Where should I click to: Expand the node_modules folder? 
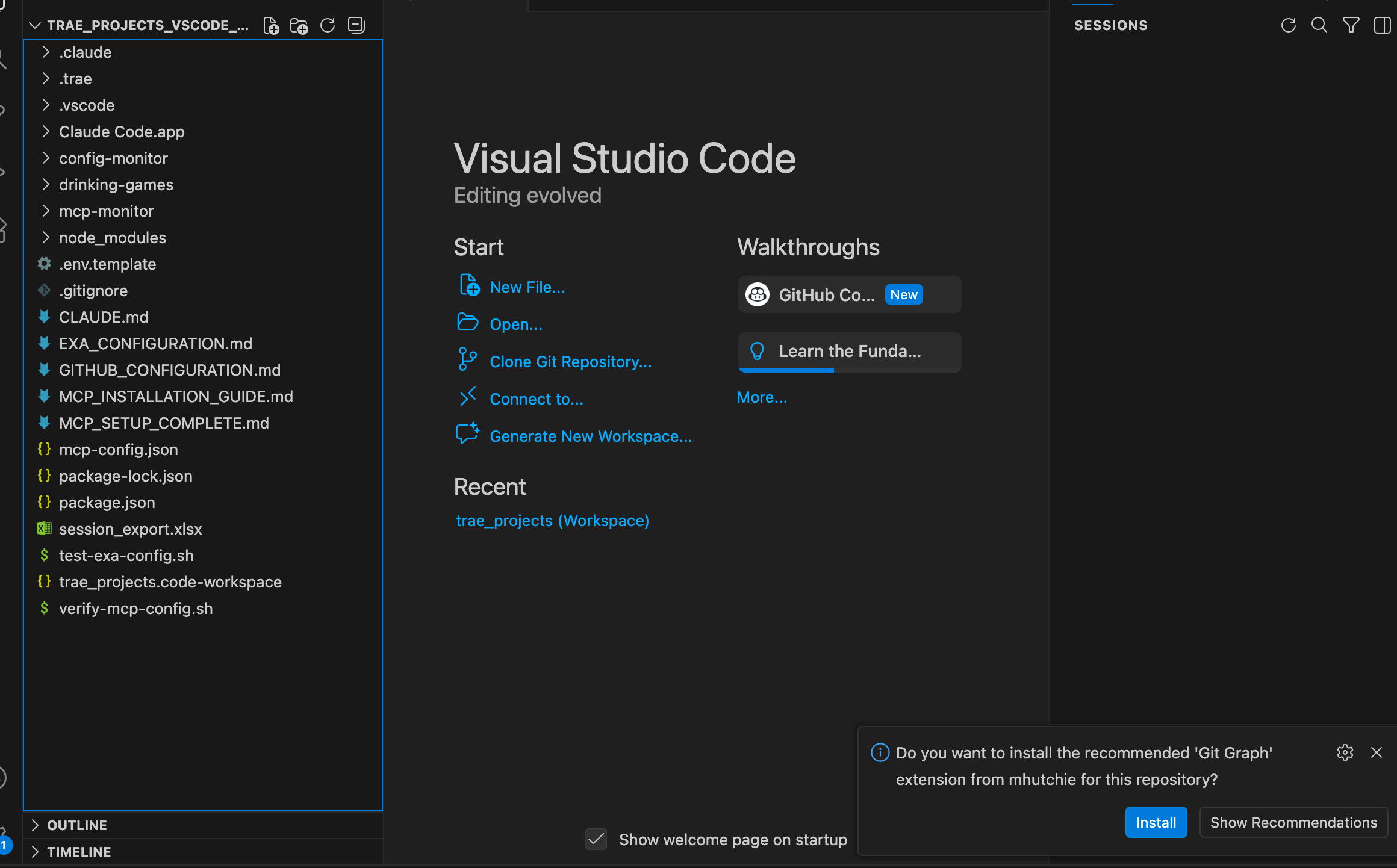point(112,238)
